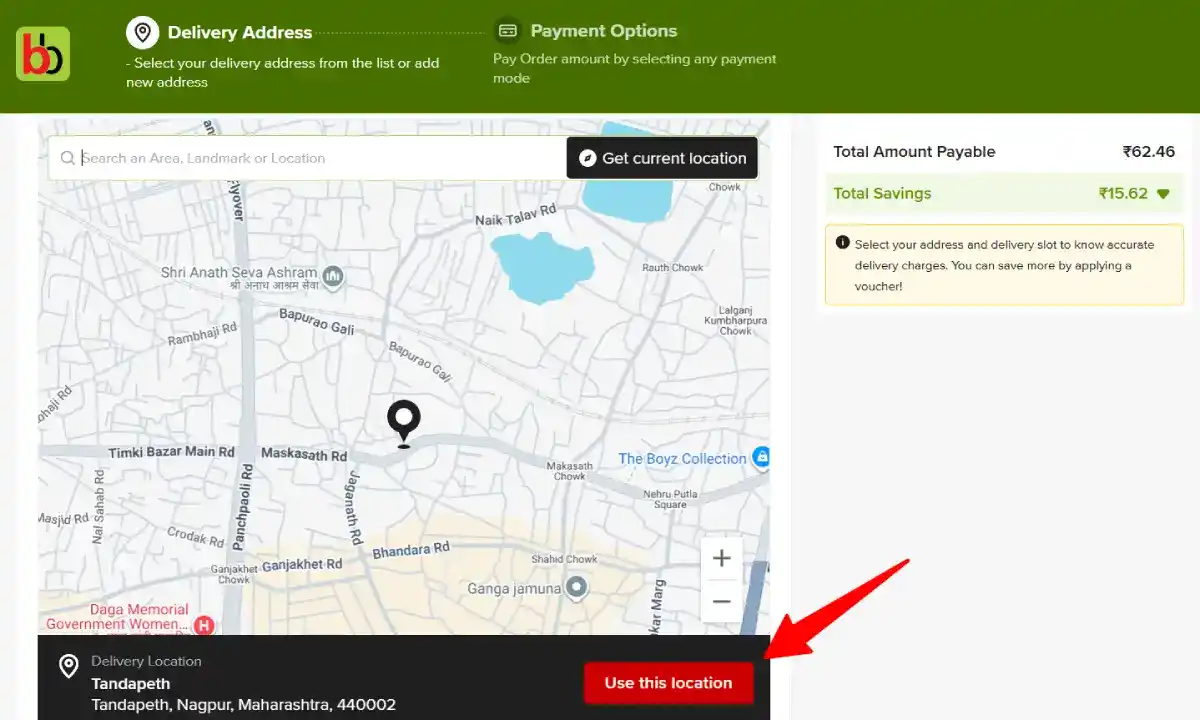
Task: Open the Delivery Address step
Action: click(x=240, y=31)
